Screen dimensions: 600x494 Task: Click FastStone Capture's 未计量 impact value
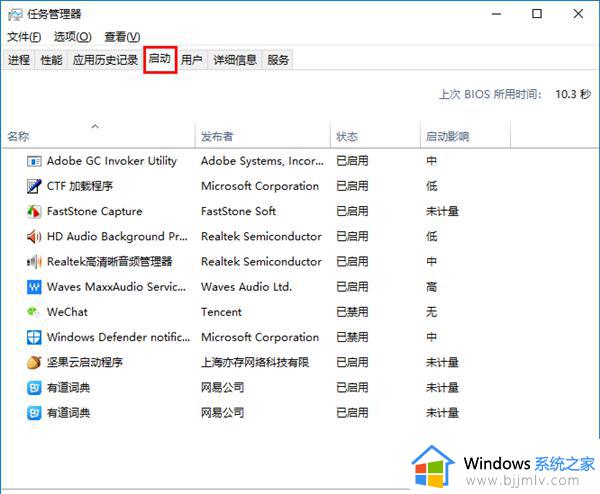click(442, 212)
